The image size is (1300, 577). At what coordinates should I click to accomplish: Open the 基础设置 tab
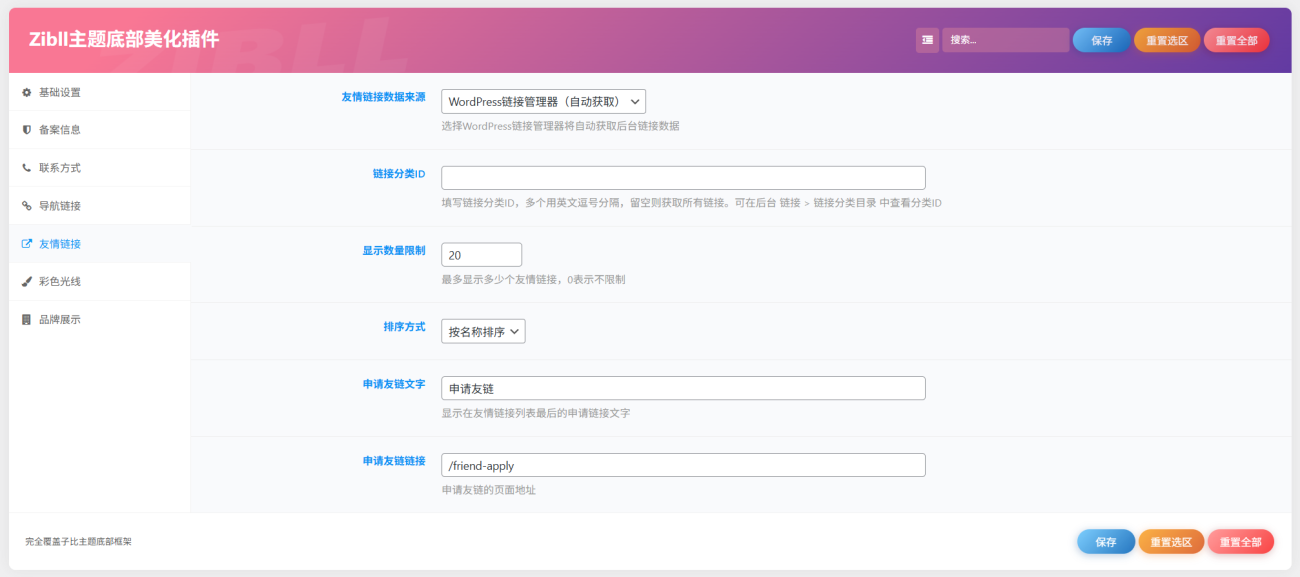coord(60,92)
